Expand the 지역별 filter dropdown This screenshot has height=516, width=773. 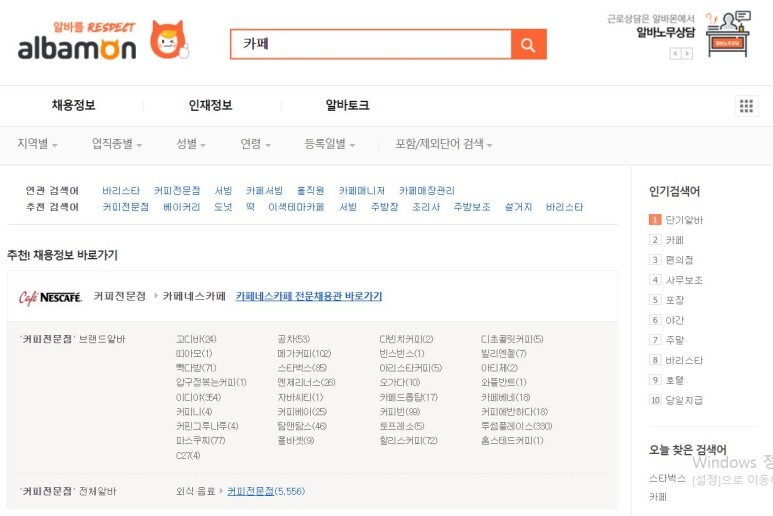click(37, 144)
